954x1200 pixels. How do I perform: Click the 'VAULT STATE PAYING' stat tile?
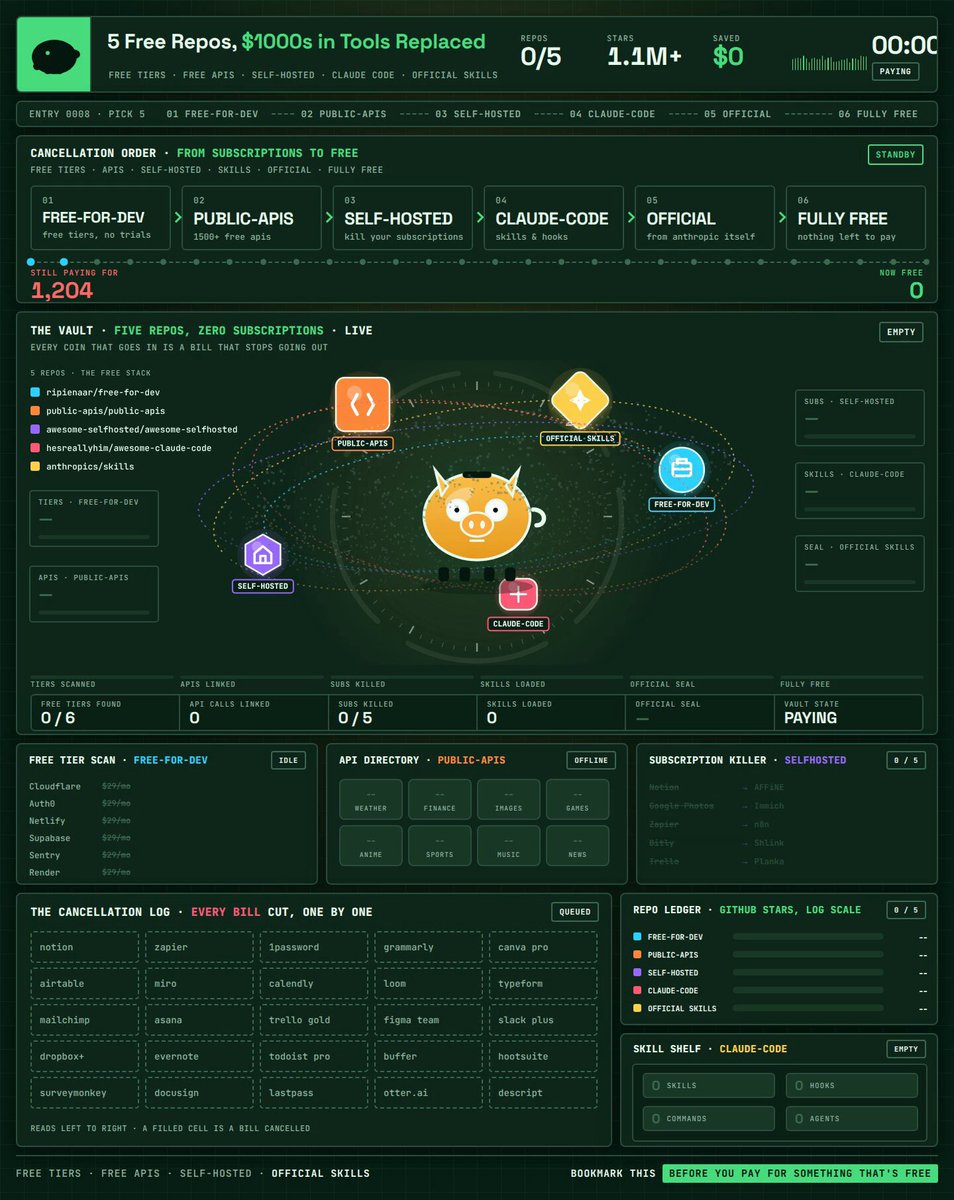tap(849, 712)
